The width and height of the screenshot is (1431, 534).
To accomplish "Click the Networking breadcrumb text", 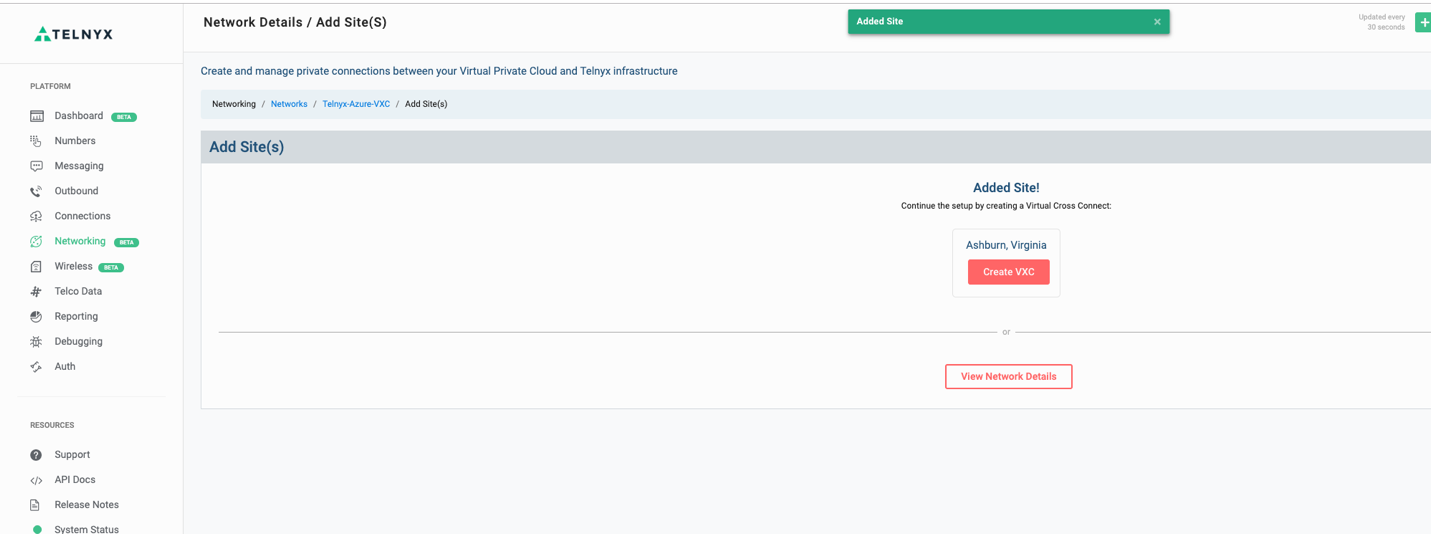I will [234, 104].
